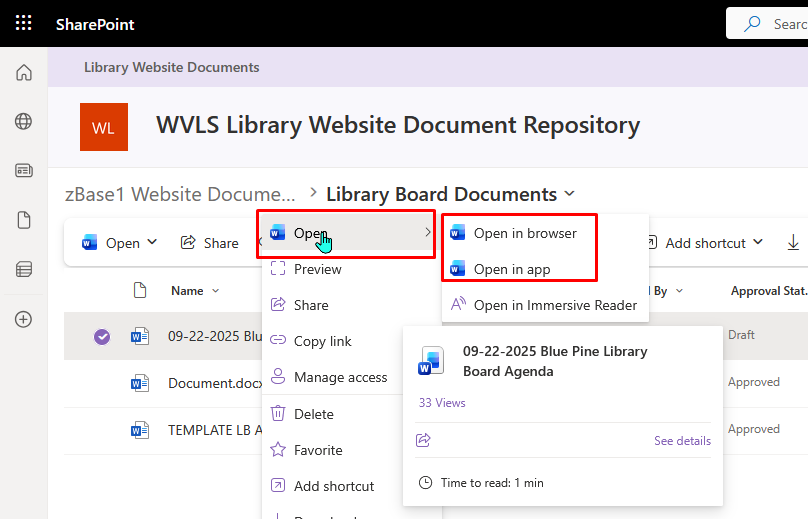Viewport: 808px width, 519px height.
Task: Expand Library Board Documents folder dropdown
Action: pos(569,194)
